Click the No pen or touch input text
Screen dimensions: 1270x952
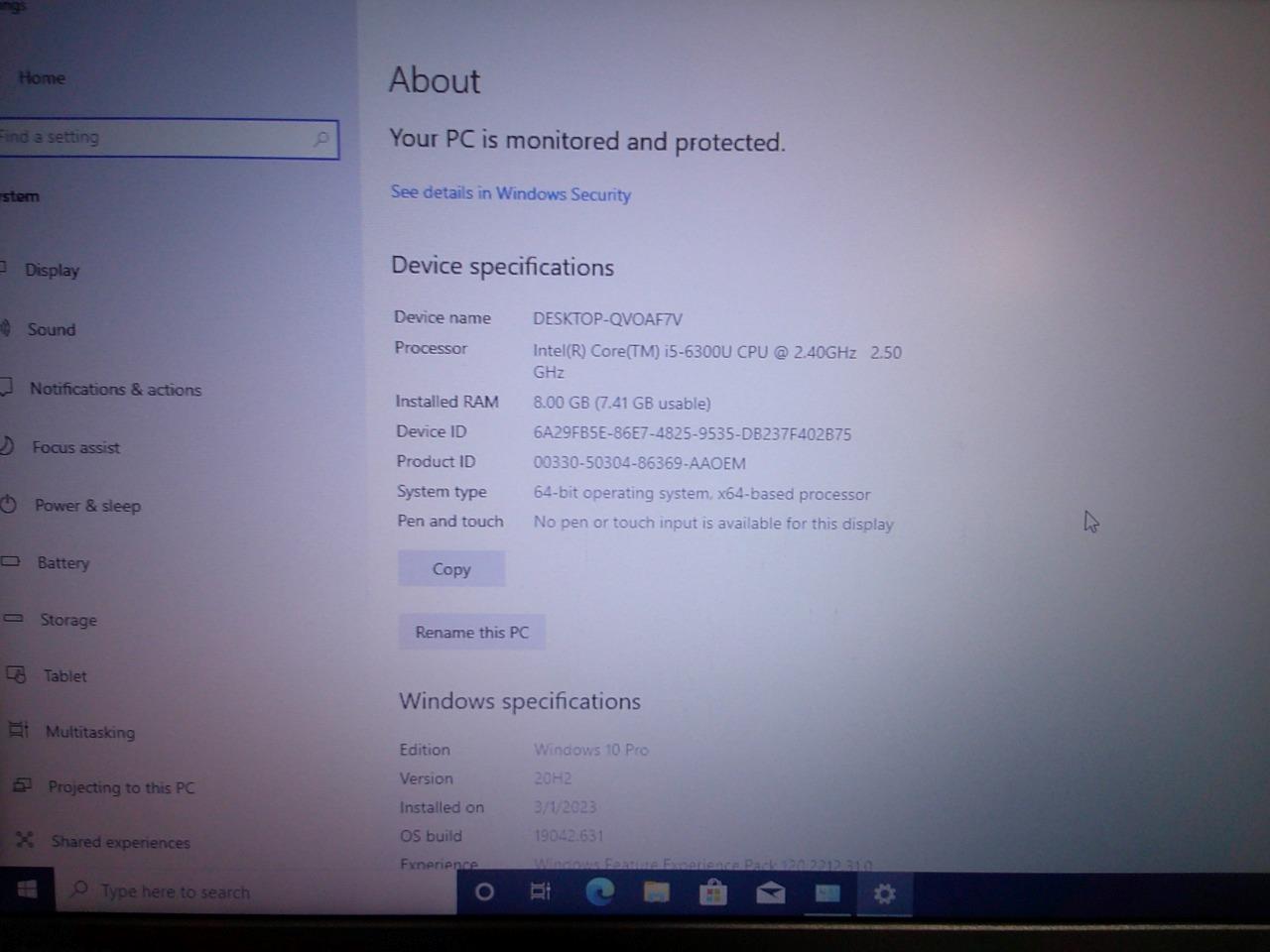[x=713, y=524]
